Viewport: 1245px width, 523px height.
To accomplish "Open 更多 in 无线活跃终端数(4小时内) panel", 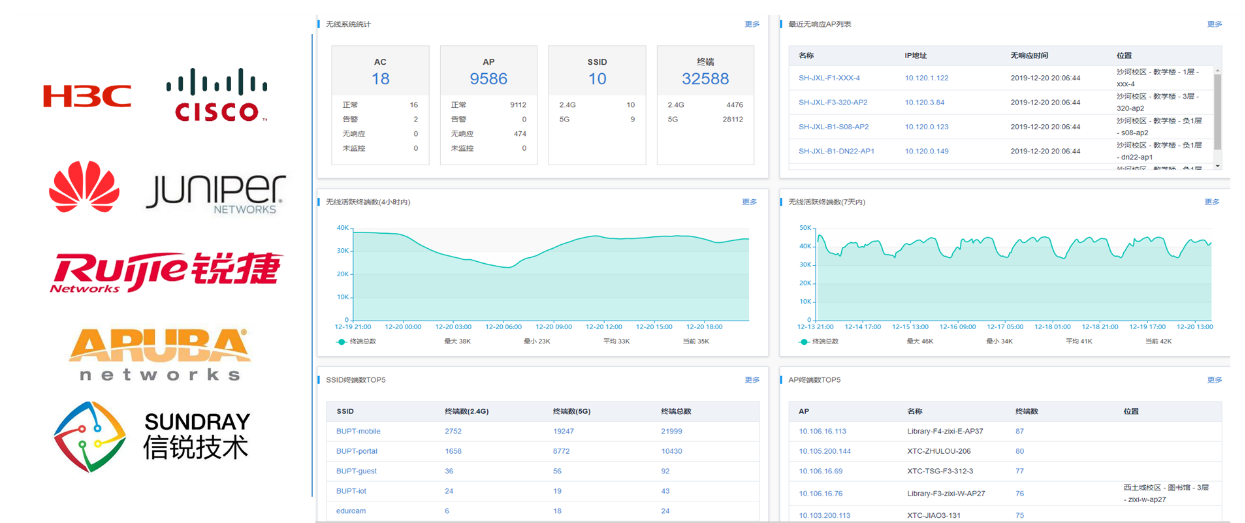I will coord(750,202).
